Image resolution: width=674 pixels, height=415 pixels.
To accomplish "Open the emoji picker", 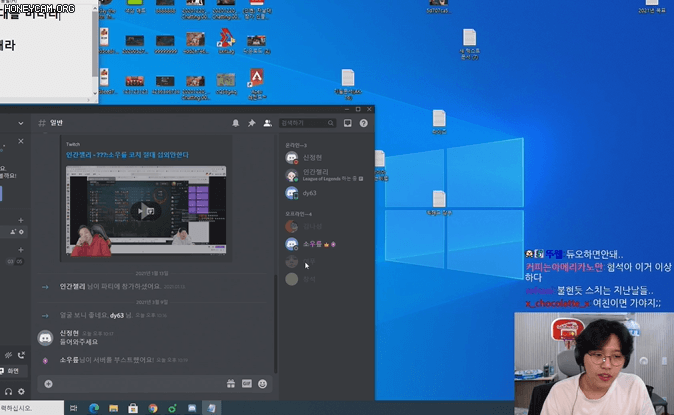I will [x=262, y=384].
